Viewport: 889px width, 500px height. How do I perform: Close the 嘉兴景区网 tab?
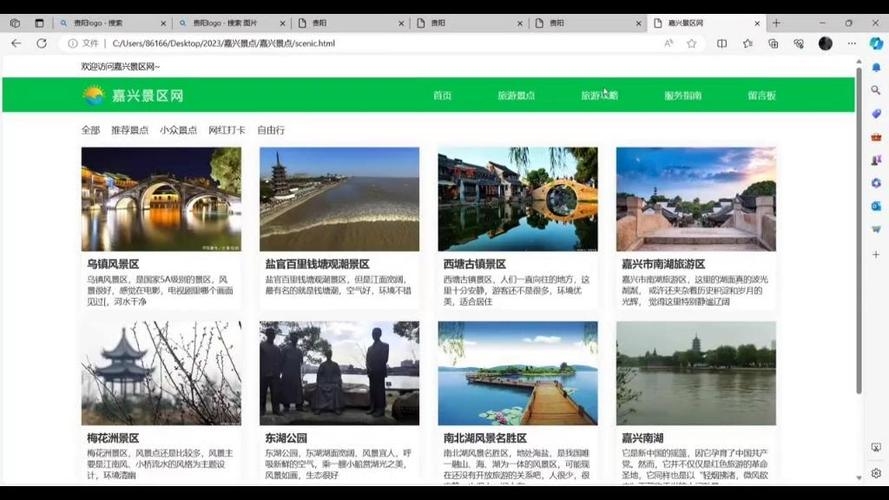757,23
